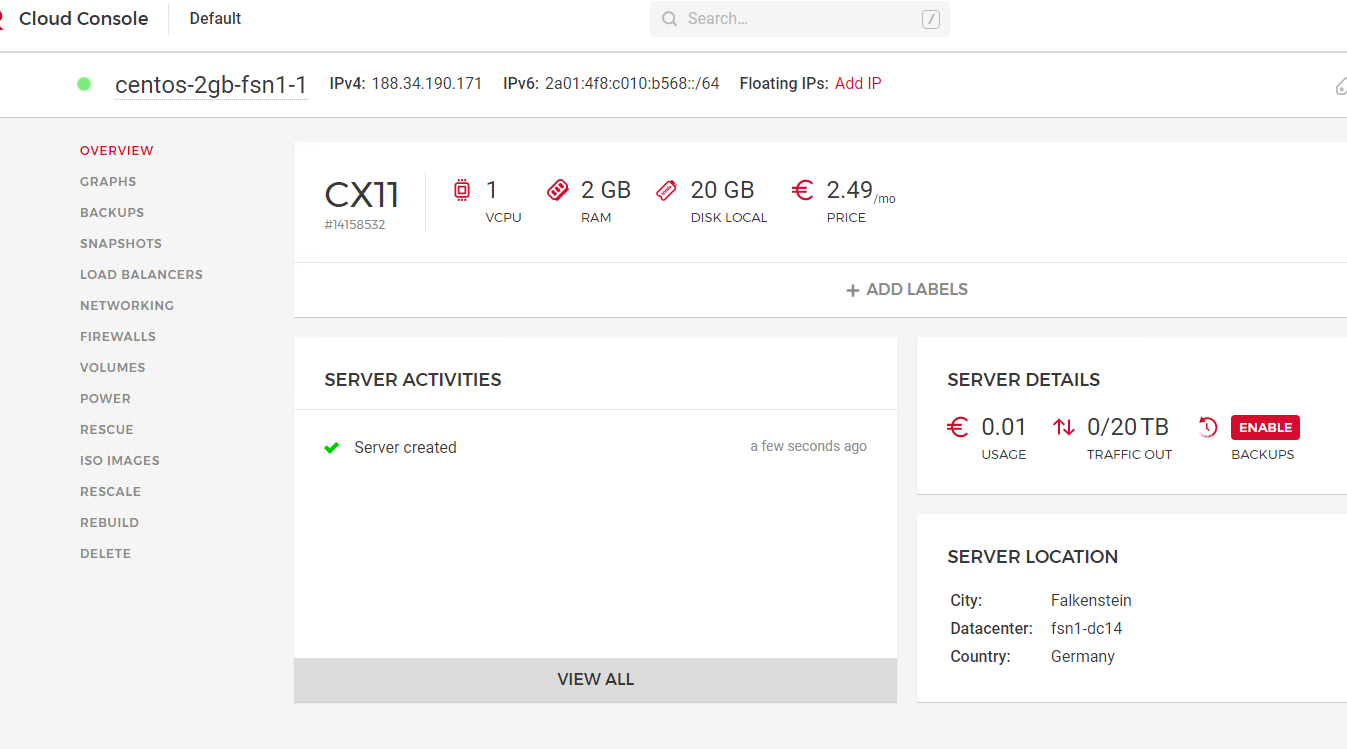
Task: Click the Cloud Console title
Action: [84, 19]
